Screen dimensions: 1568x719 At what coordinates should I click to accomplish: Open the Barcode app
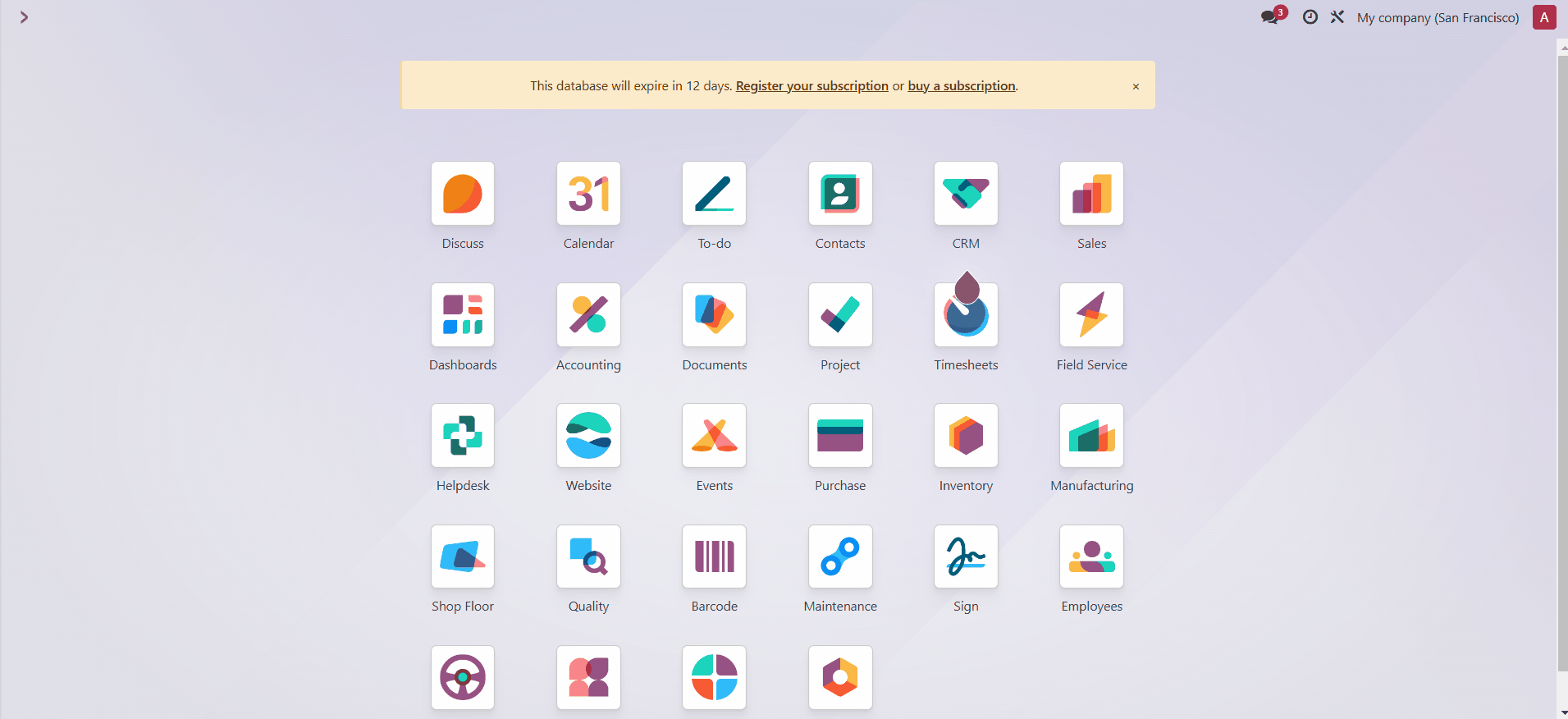coord(714,556)
